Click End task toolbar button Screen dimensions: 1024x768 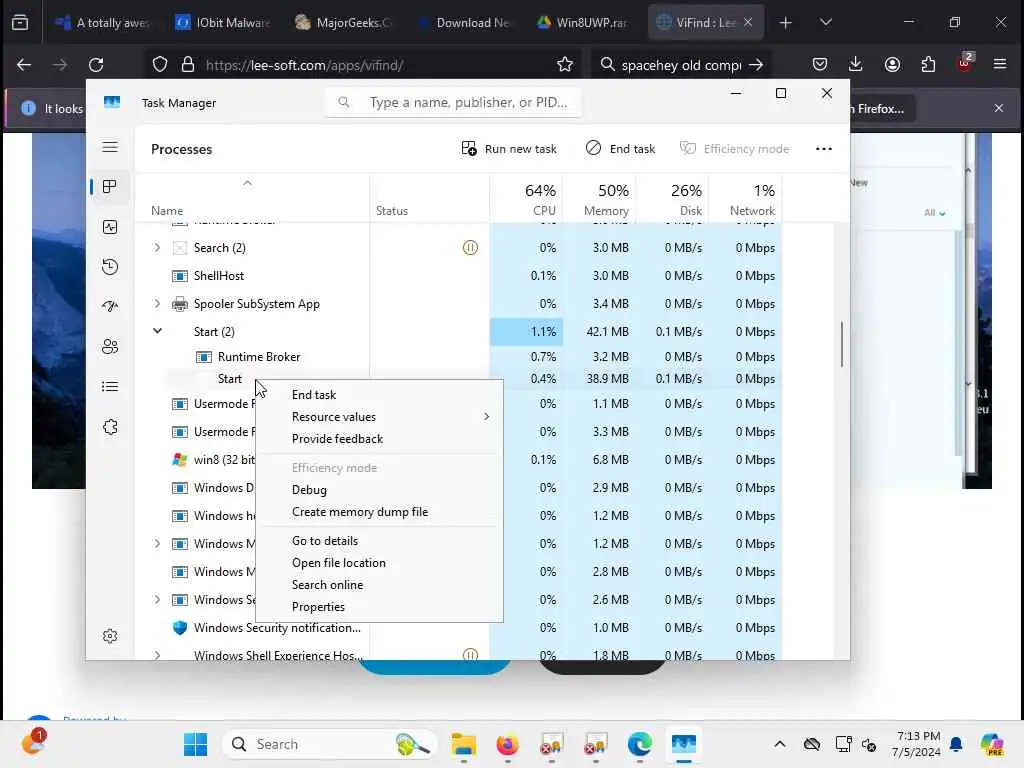(x=620, y=149)
